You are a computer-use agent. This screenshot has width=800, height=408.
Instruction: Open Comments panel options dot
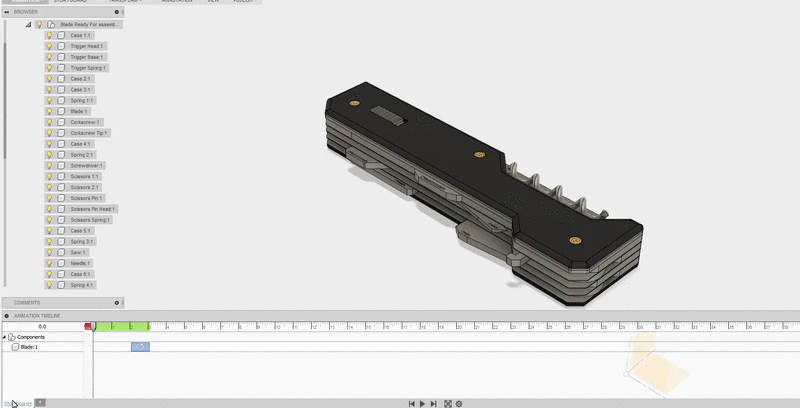(x=117, y=302)
